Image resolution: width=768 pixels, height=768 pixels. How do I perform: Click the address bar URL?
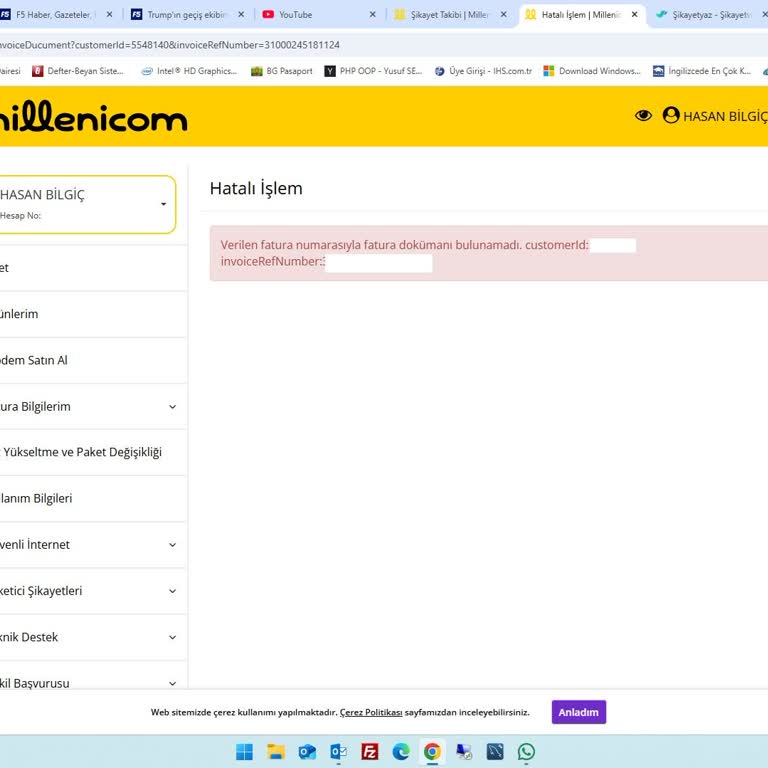169,45
